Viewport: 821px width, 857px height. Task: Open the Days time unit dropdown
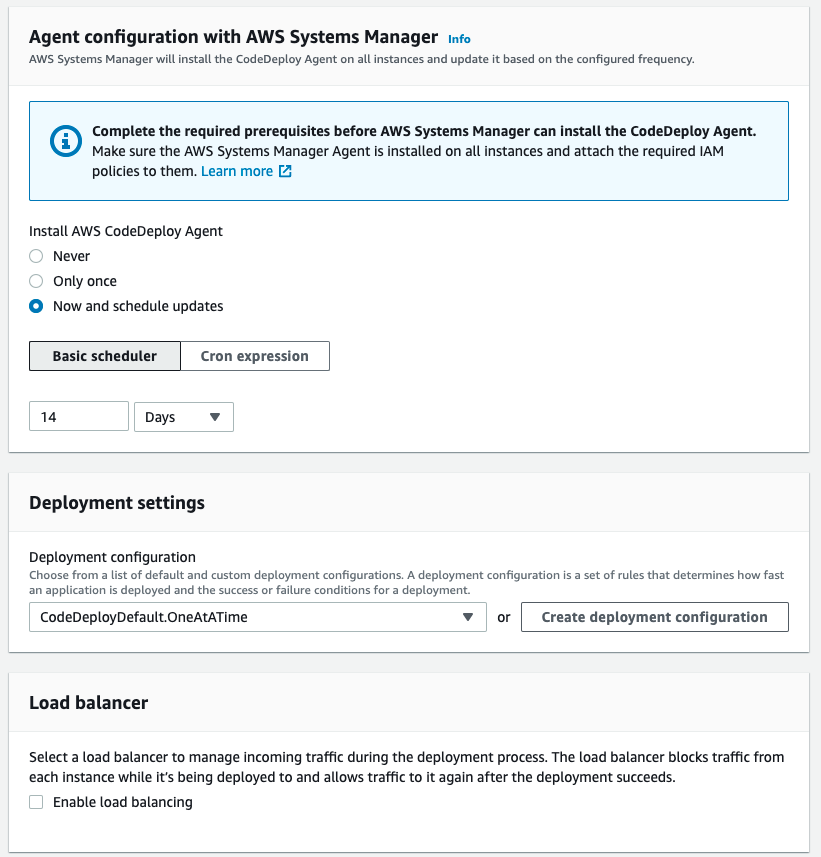(183, 417)
